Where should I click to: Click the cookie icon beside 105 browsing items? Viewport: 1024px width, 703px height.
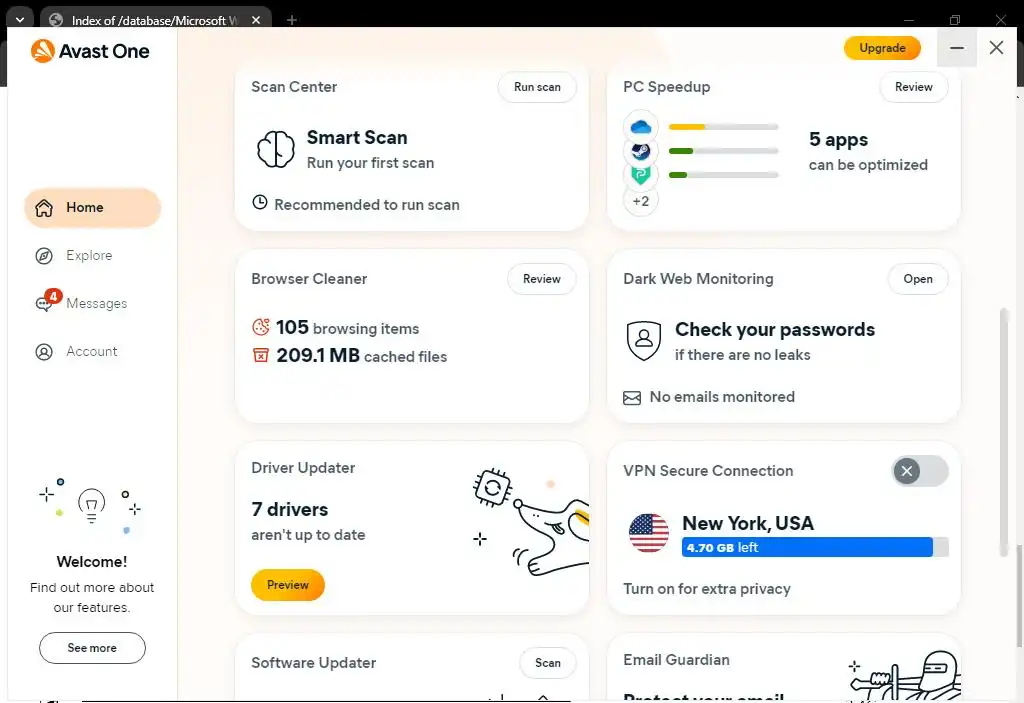click(x=261, y=327)
